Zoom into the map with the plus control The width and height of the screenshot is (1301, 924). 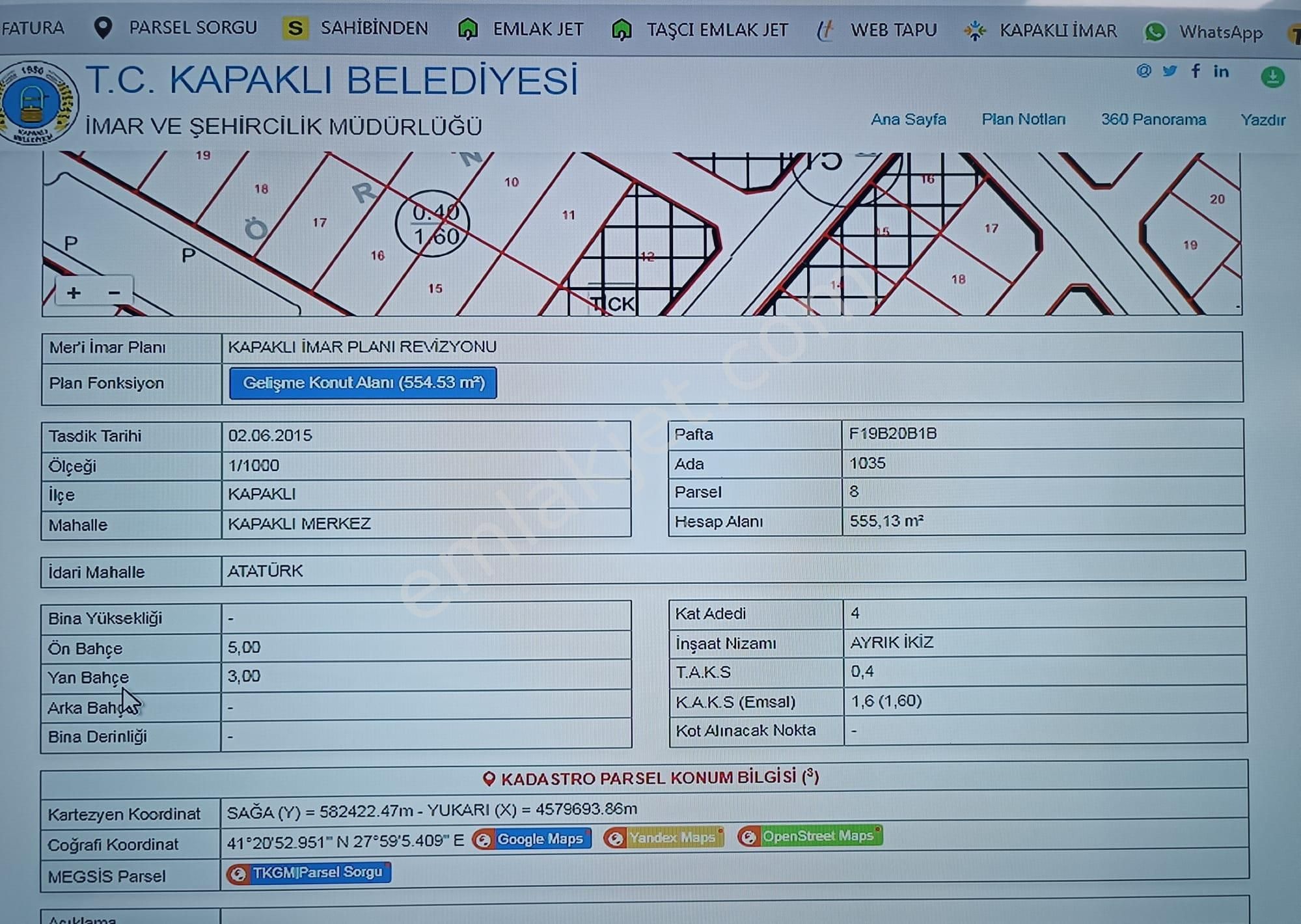click(x=74, y=292)
